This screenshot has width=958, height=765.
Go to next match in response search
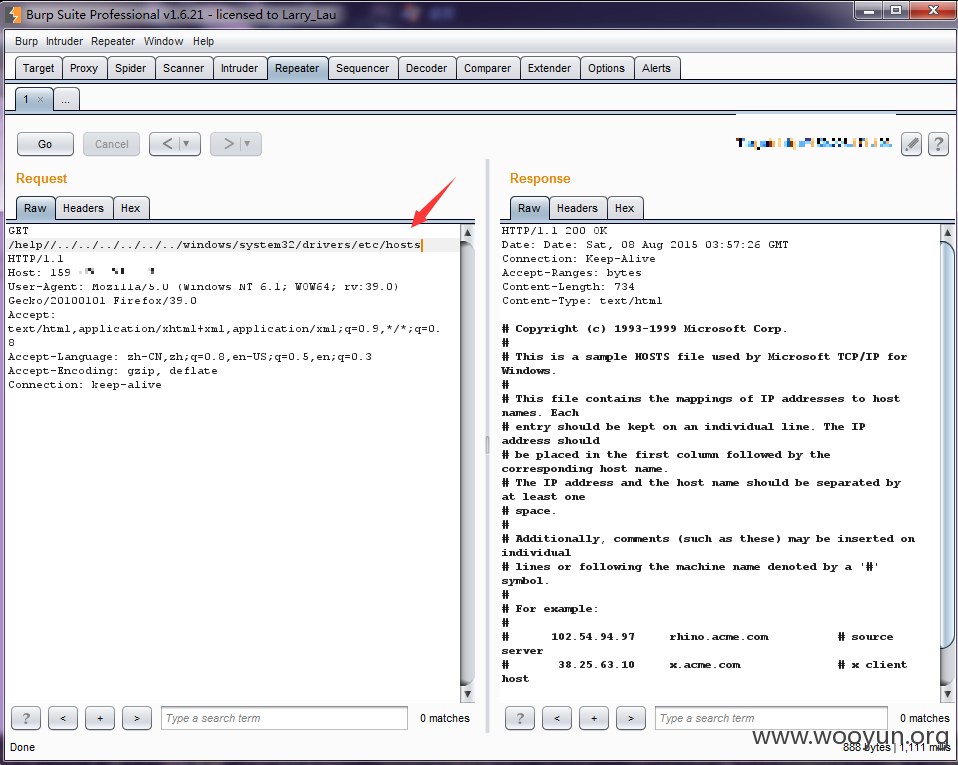631,718
